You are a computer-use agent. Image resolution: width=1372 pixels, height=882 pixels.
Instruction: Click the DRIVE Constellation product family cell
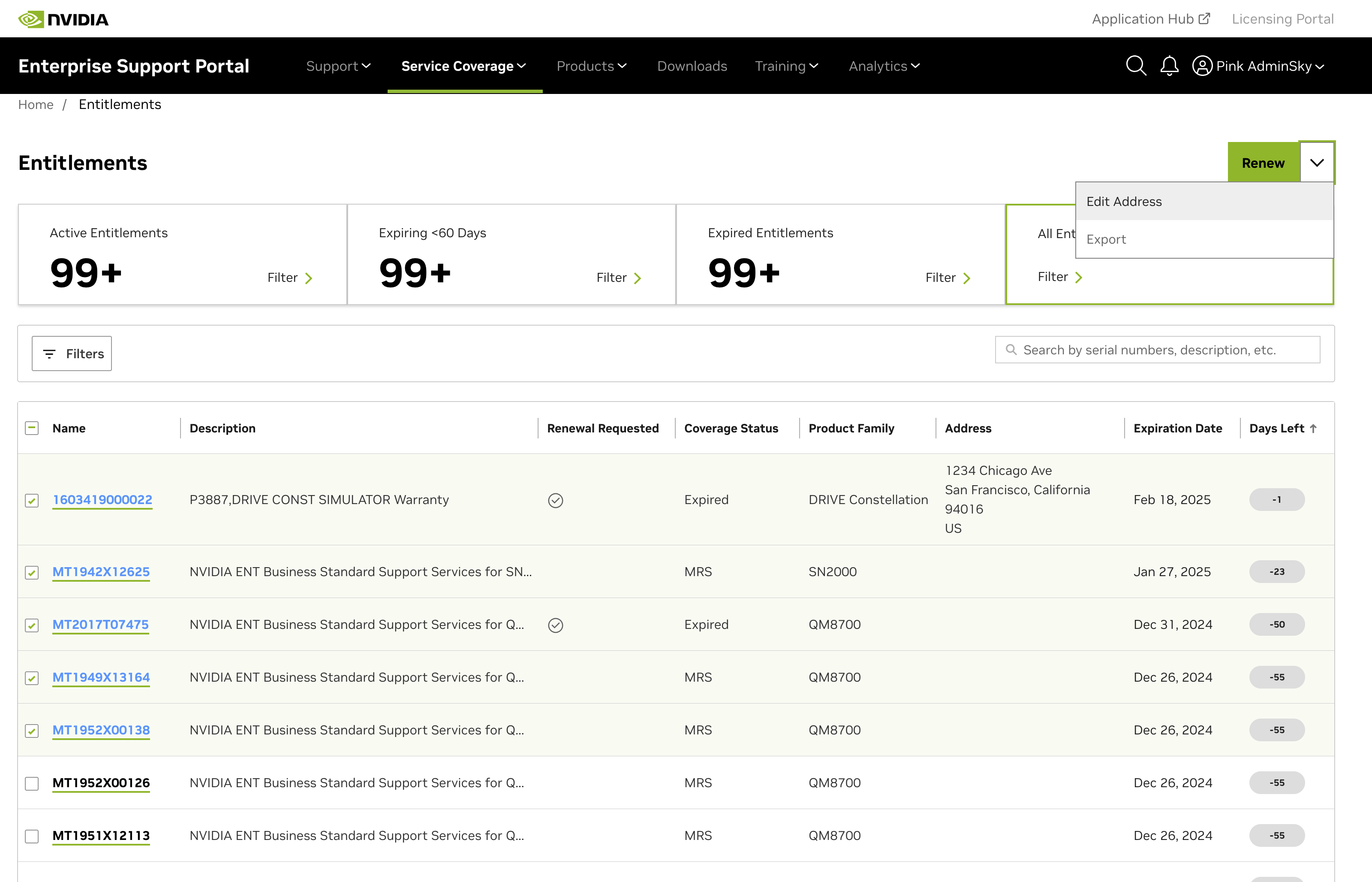(x=868, y=499)
